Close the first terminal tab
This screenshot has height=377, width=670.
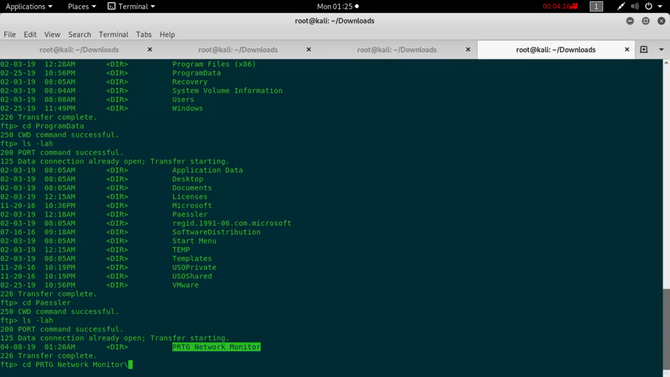150,50
